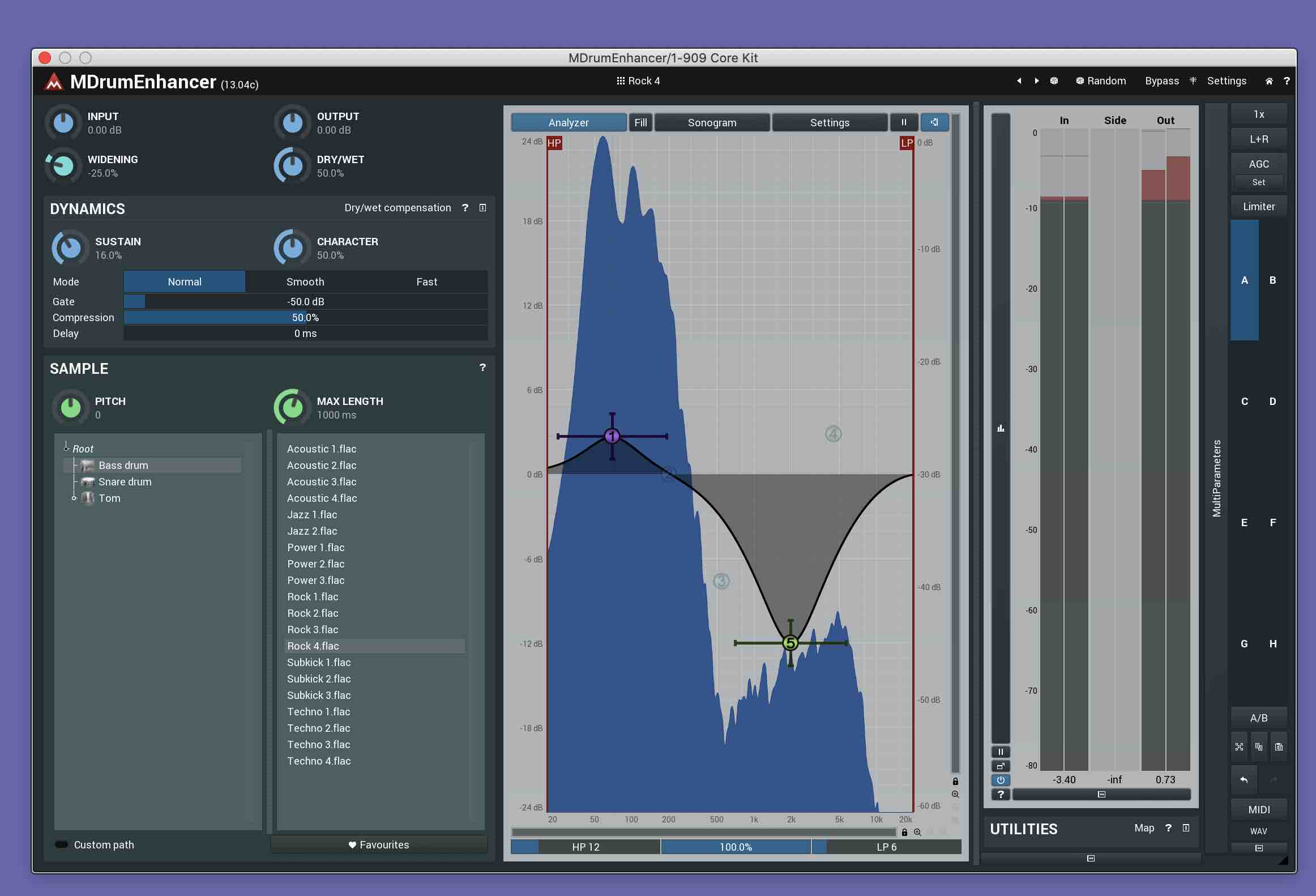This screenshot has height=896, width=1316.
Task: Pause the level meters
Action: click(1001, 752)
